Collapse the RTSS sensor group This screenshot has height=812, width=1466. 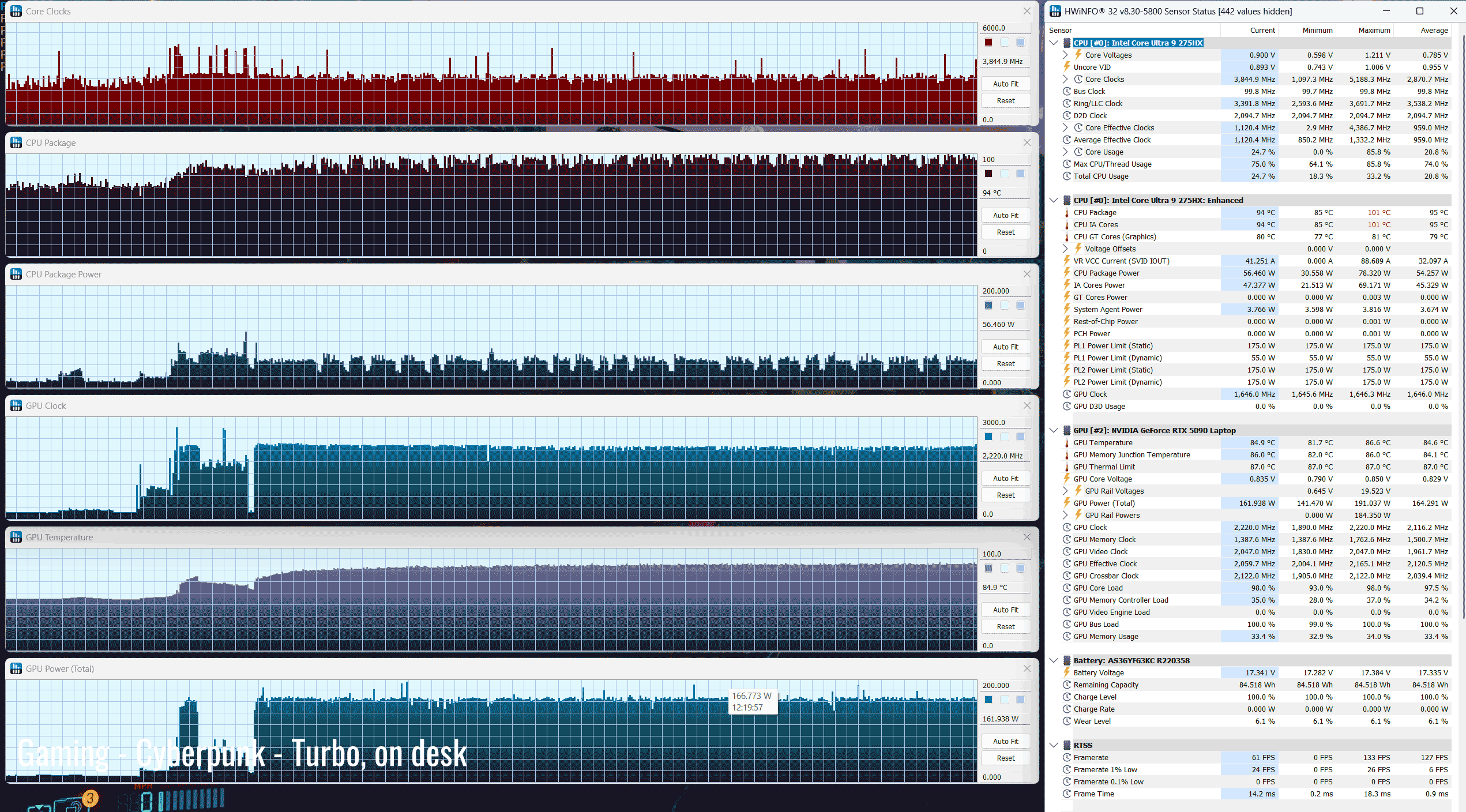pyautogui.click(x=1054, y=745)
